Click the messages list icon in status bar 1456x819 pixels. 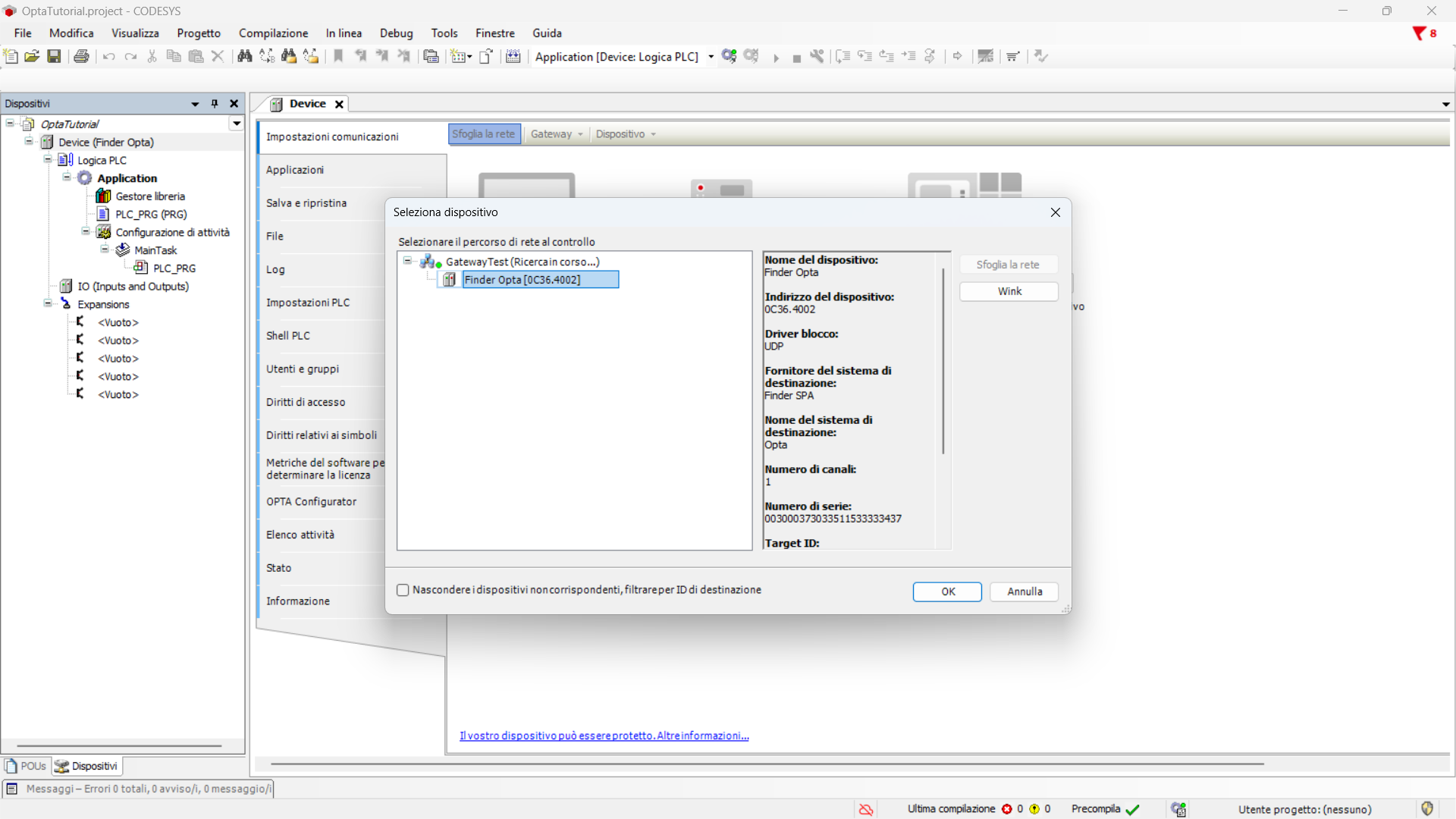(x=12, y=789)
